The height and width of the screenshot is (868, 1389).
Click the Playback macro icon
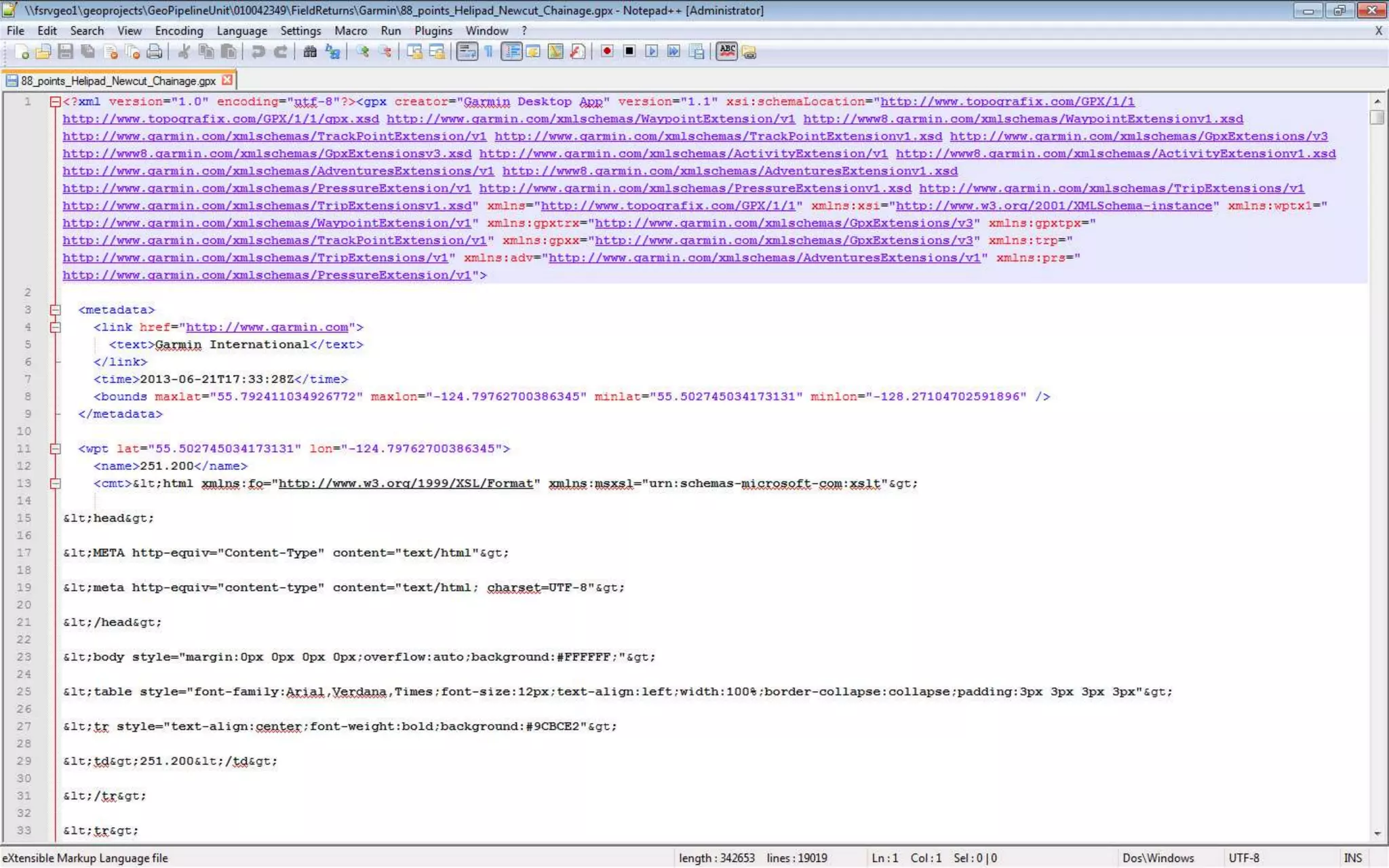click(x=652, y=52)
